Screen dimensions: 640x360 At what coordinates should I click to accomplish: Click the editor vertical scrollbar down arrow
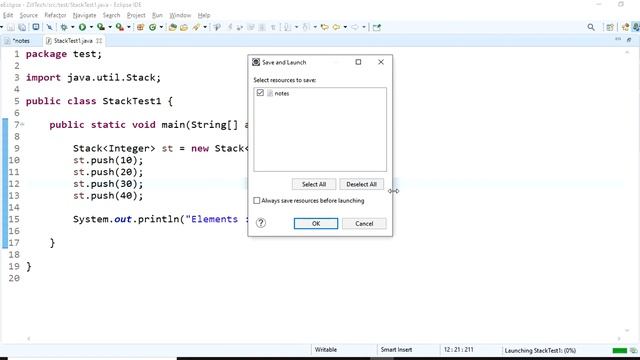pos(627,331)
